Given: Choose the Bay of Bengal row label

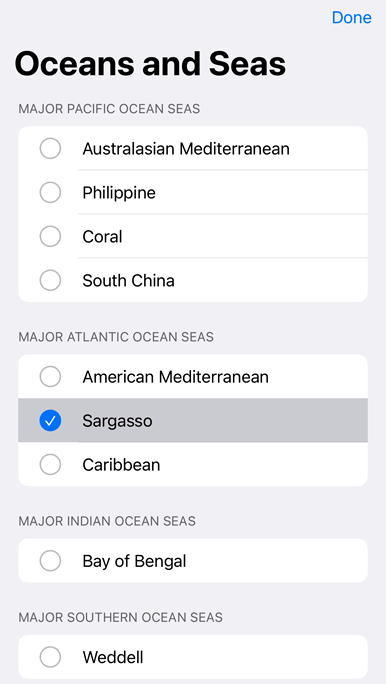Looking at the screenshot, I should tap(134, 562).
